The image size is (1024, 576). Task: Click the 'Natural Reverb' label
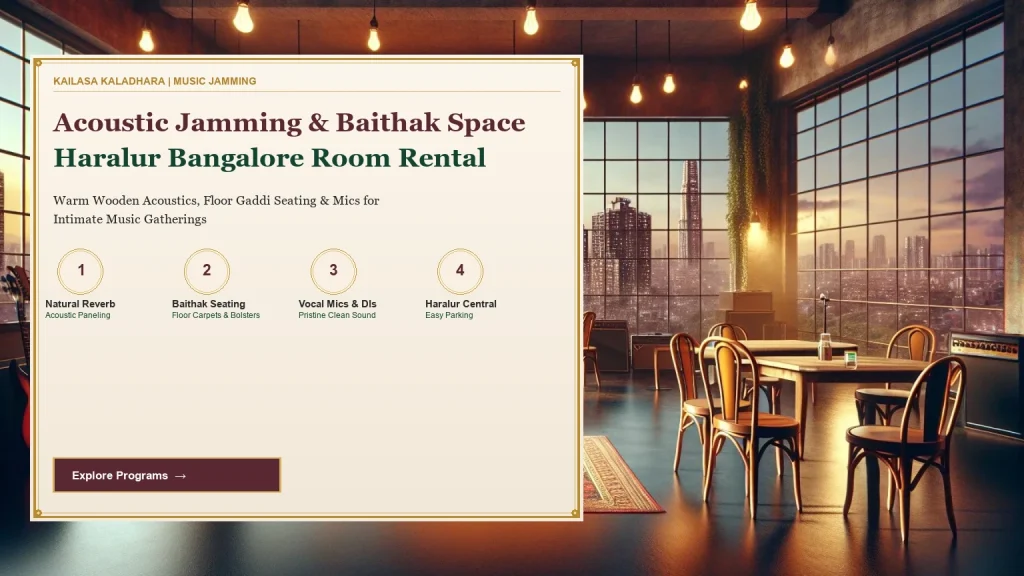(x=80, y=304)
